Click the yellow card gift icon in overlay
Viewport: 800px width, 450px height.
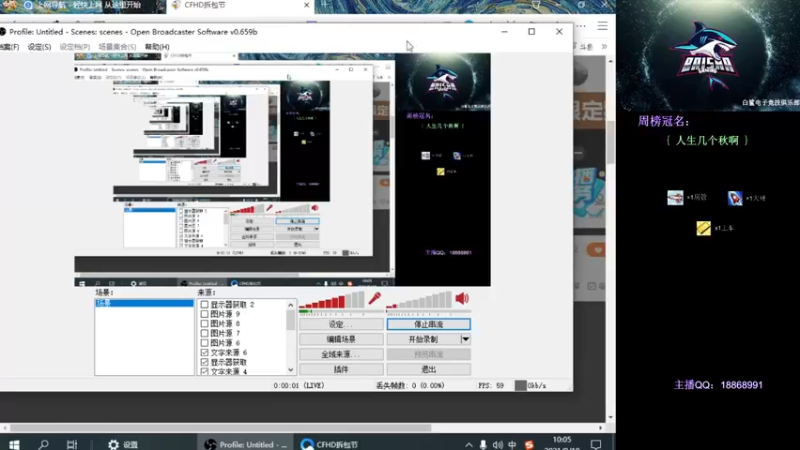pos(703,228)
